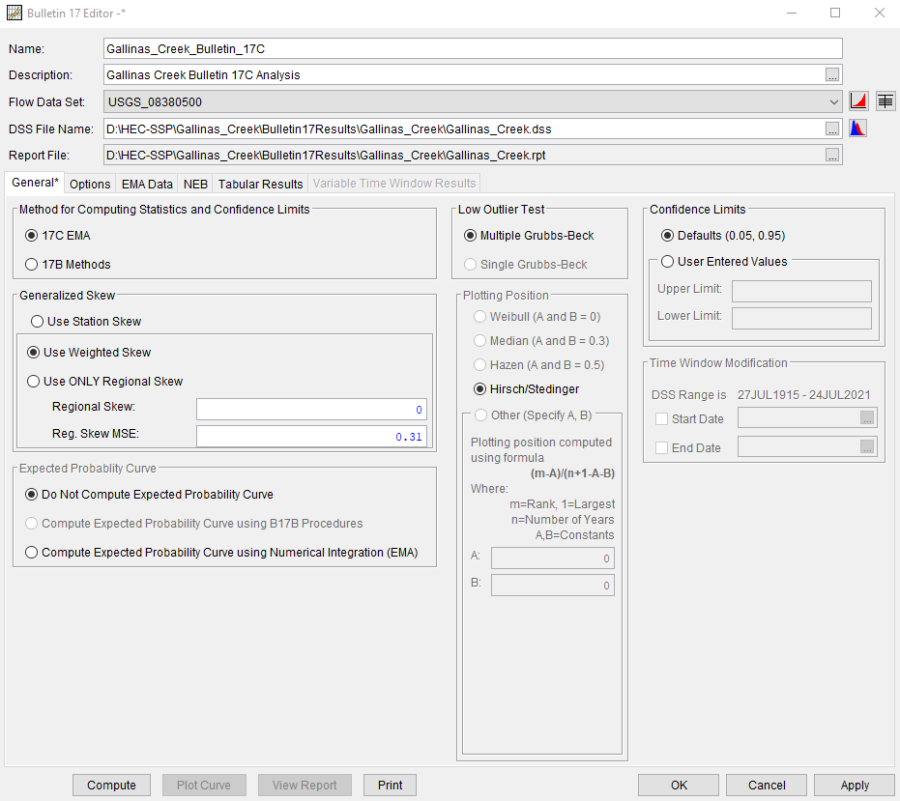The image size is (900, 801).
Task: Choose Use Station Skew option
Action: tap(37, 321)
